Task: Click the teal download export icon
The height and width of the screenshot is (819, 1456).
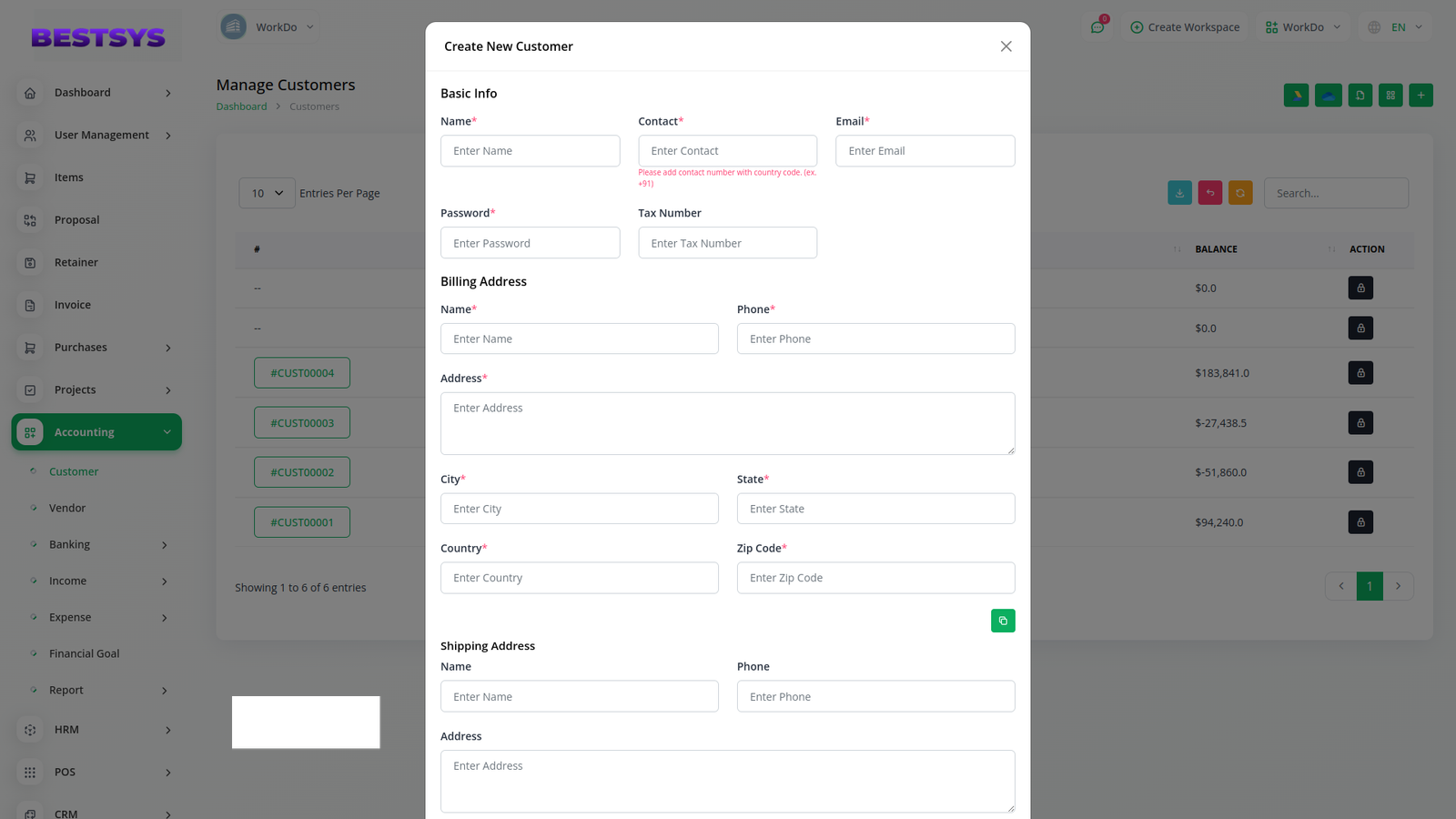Action: point(1179,193)
